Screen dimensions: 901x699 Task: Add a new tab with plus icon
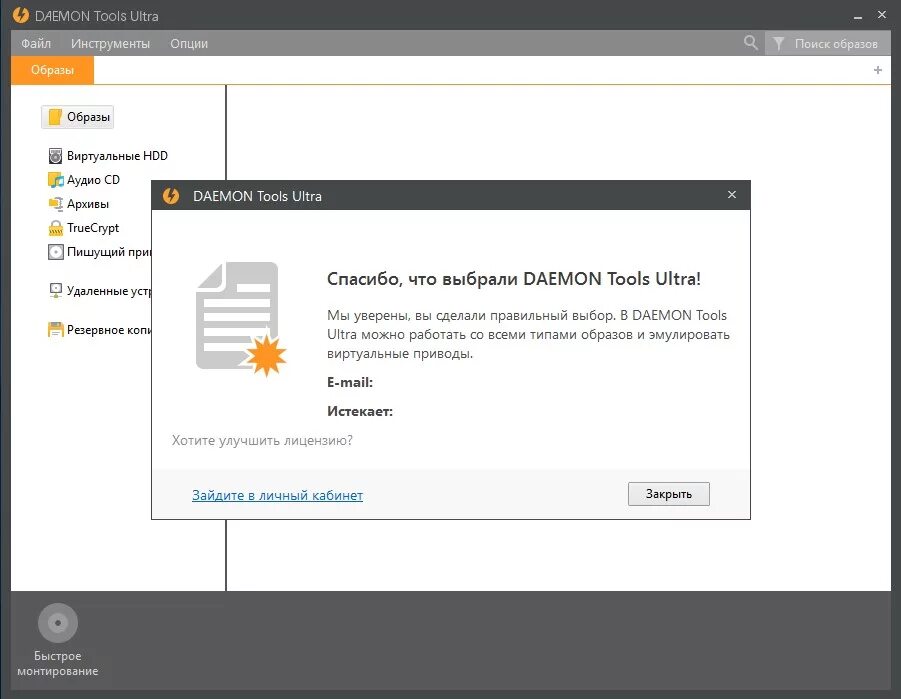pyautogui.click(x=877, y=70)
